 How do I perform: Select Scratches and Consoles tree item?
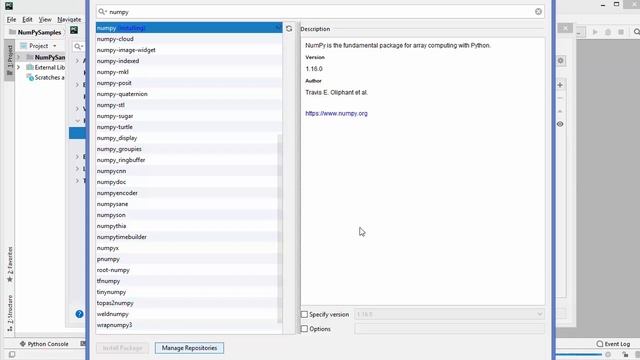tap(46, 78)
